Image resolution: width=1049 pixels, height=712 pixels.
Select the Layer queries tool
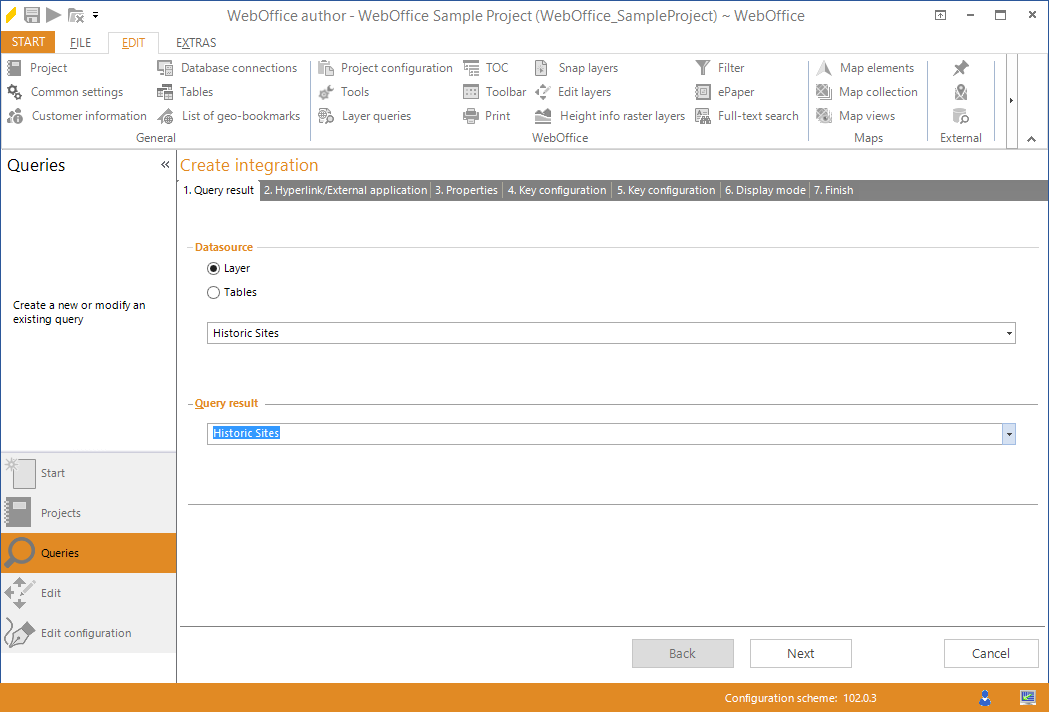tap(375, 115)
